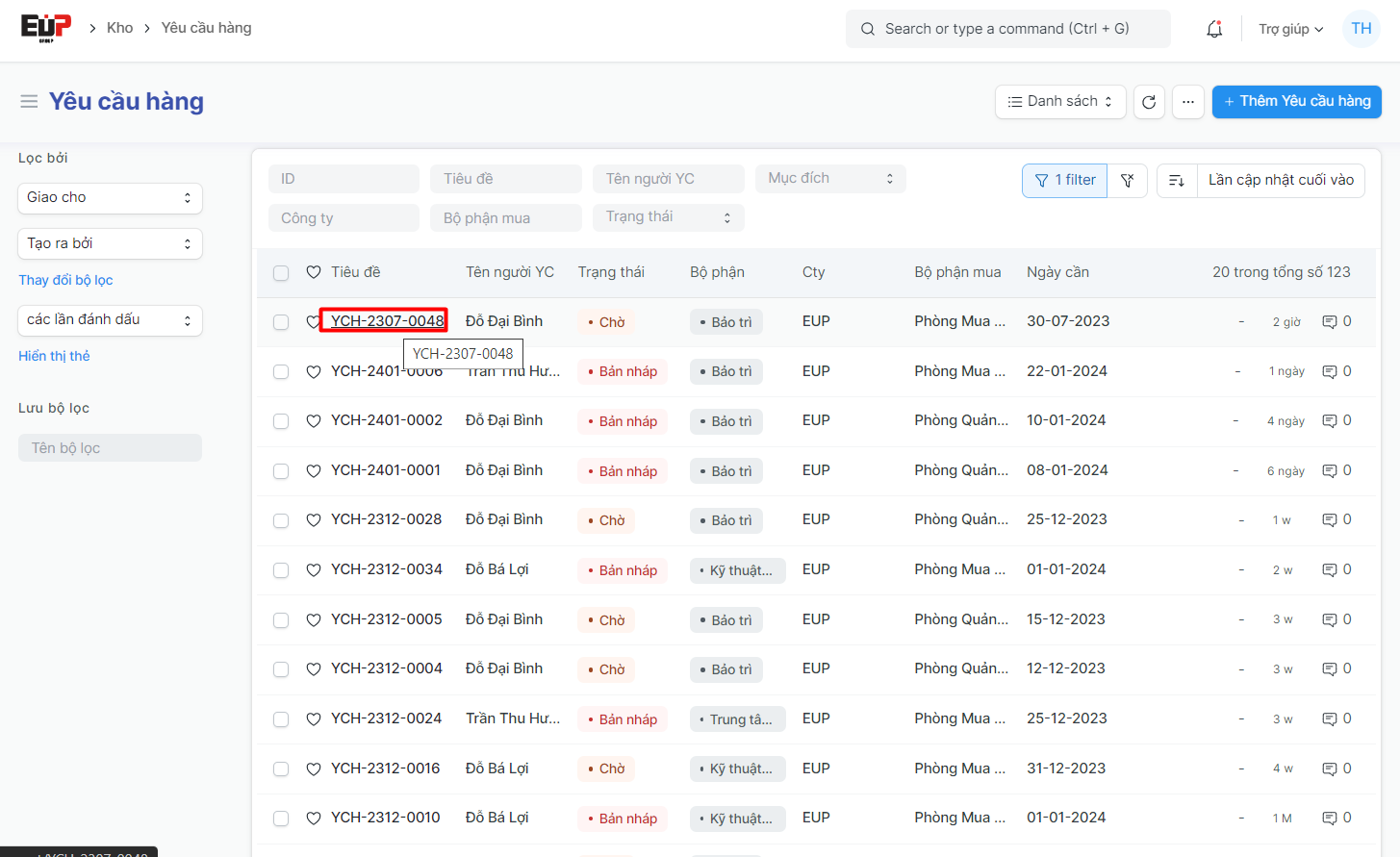Toggle the sidebar hamburger icon

click(x=29, y=102)
